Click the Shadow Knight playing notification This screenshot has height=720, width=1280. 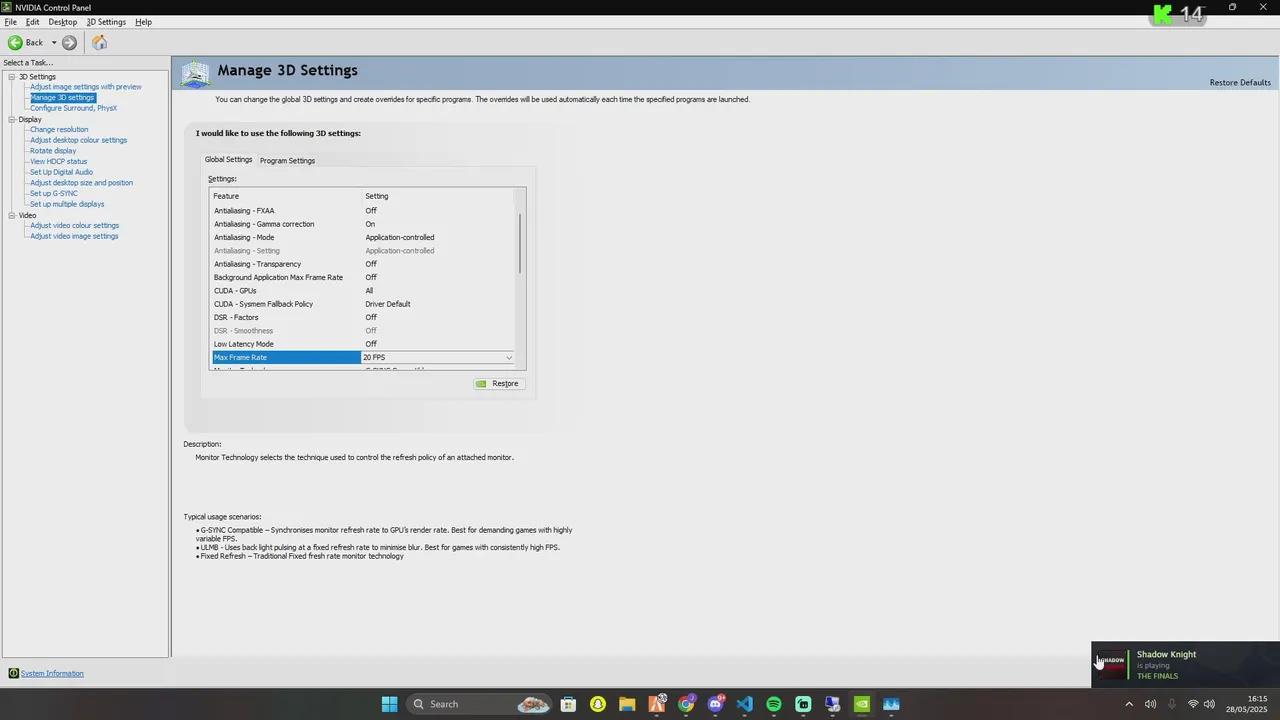[1185, 664]
